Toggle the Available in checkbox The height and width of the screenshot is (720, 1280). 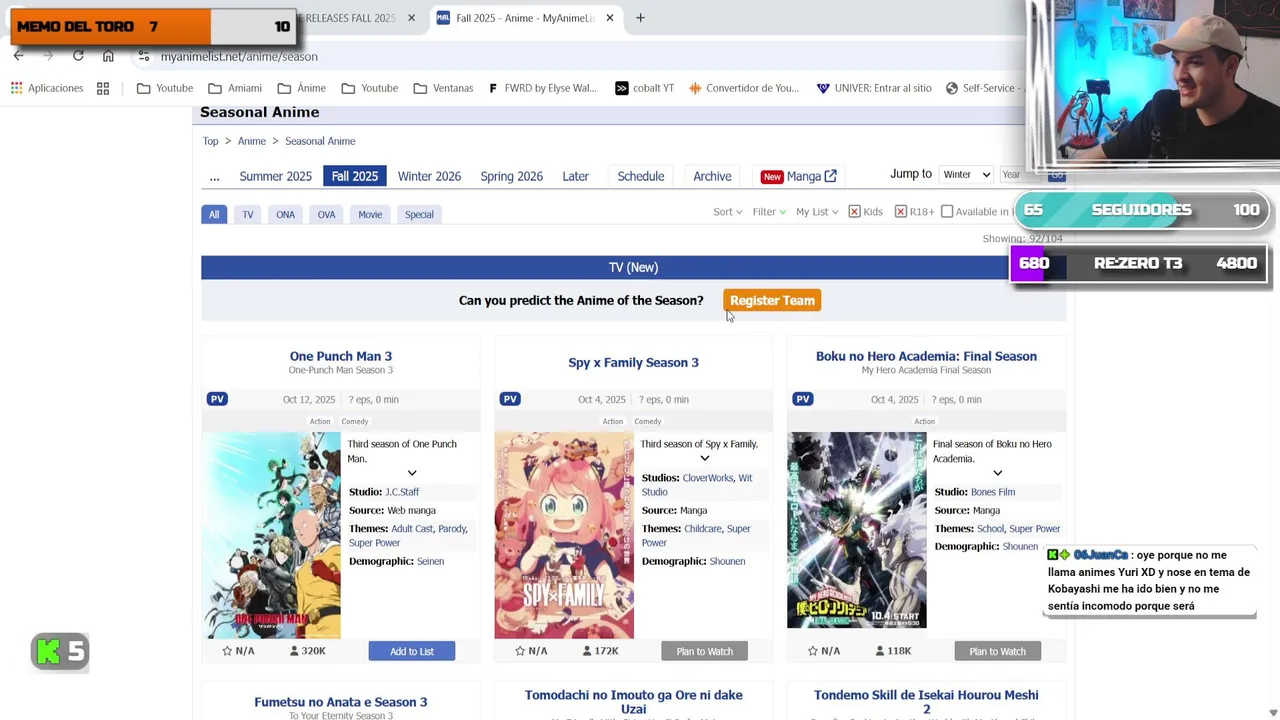click(x=947, y=211)
